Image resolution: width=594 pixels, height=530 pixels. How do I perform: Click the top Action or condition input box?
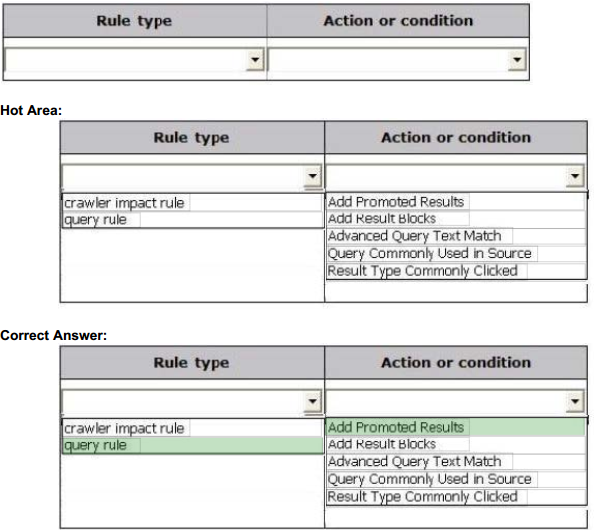pyautogui.click(x=388, y=59)
